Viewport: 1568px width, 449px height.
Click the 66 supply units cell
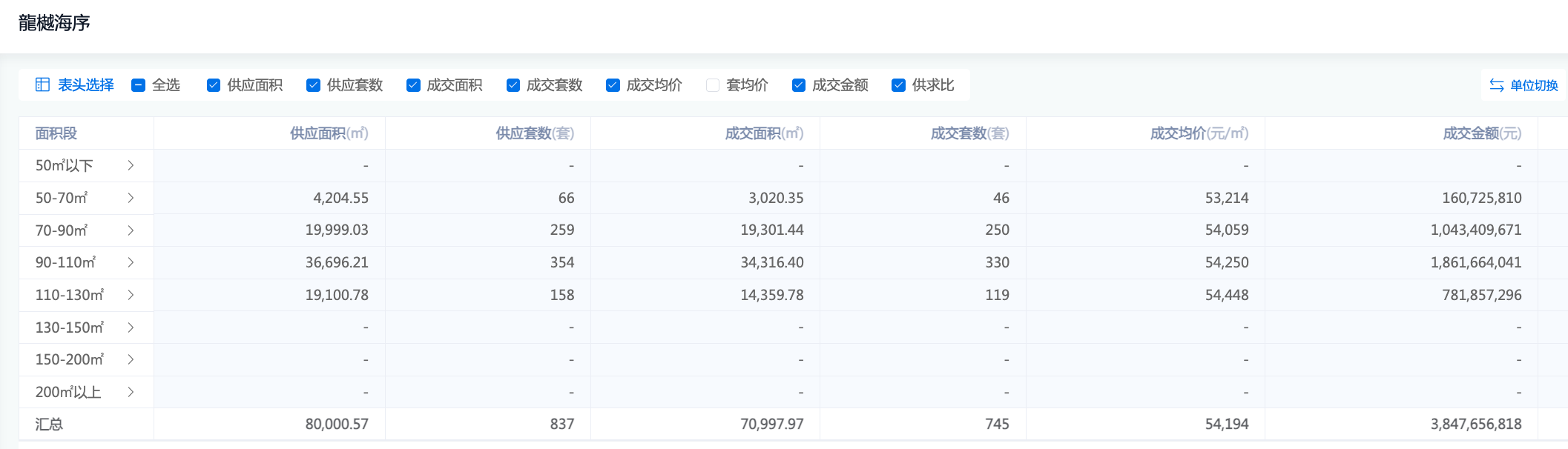pos(566,198)
